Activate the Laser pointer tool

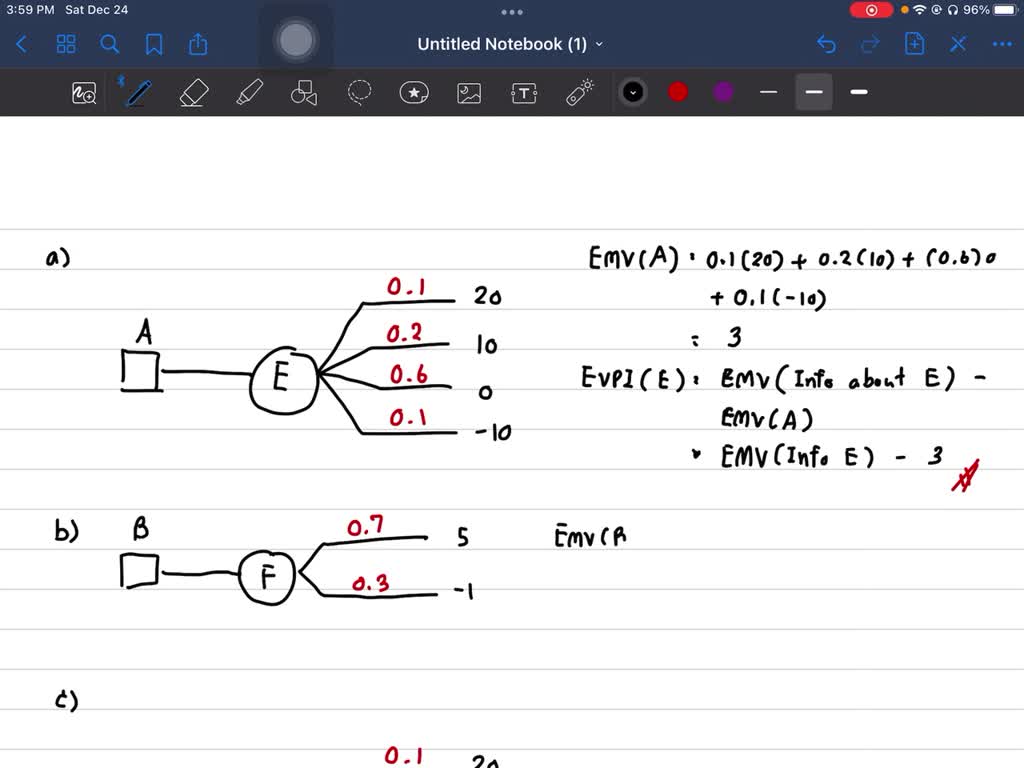click(x=580, y=93)
